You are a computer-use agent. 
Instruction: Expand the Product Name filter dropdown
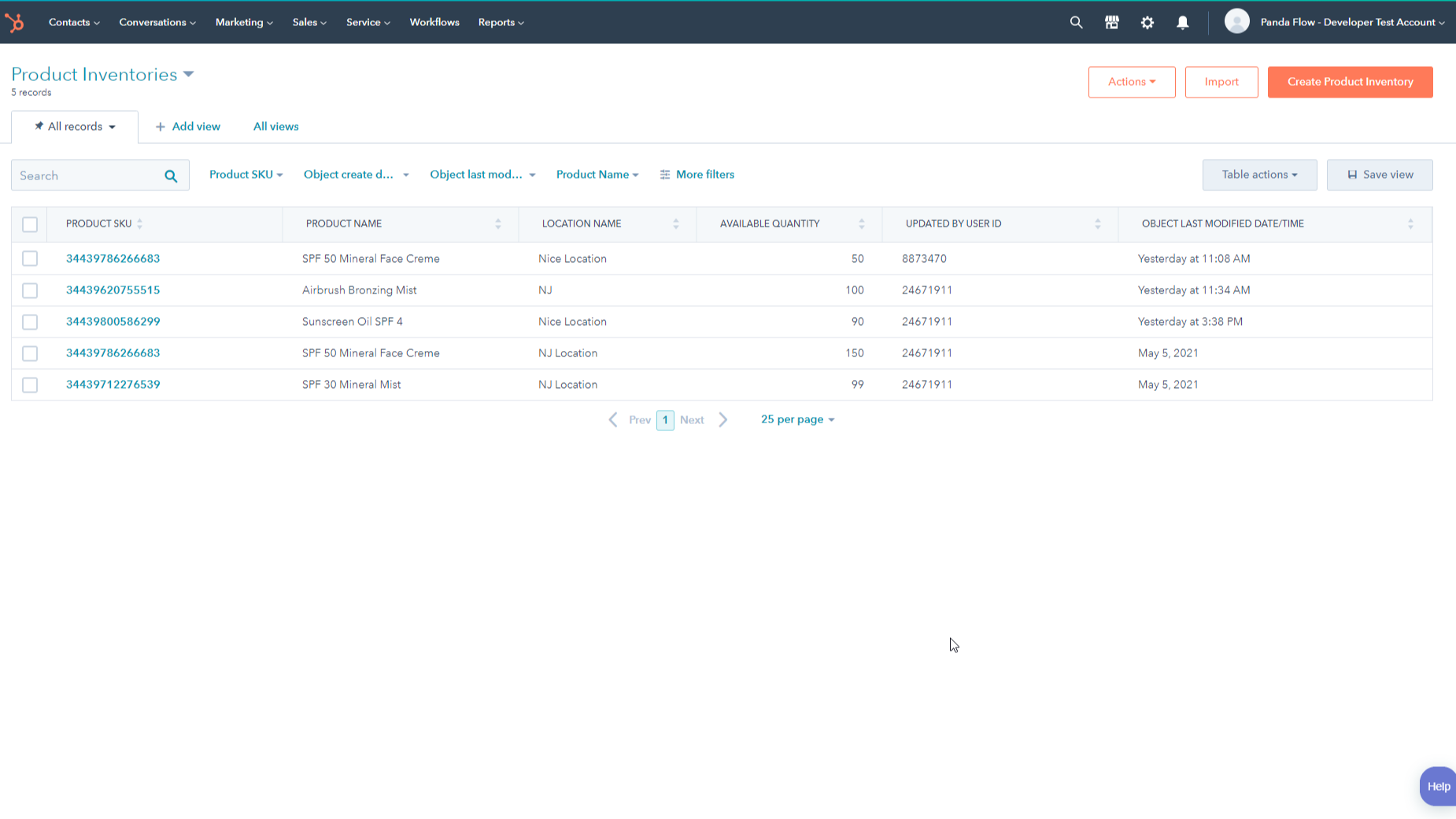[x=597, y=174]
